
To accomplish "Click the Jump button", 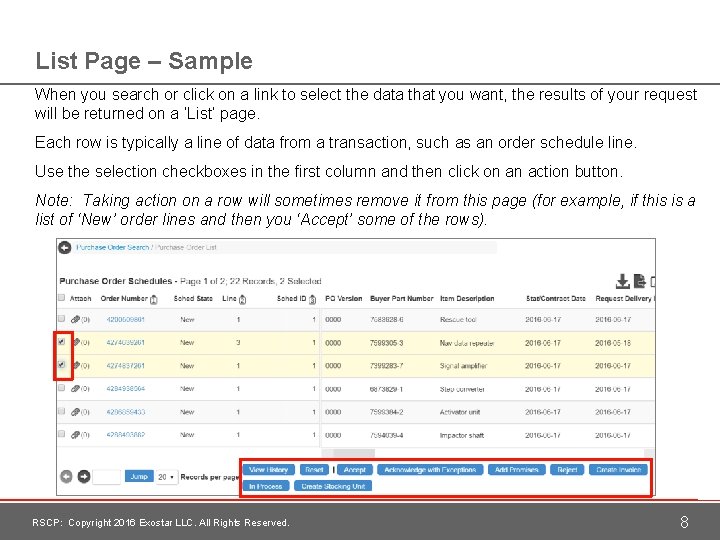I will 139,477.
